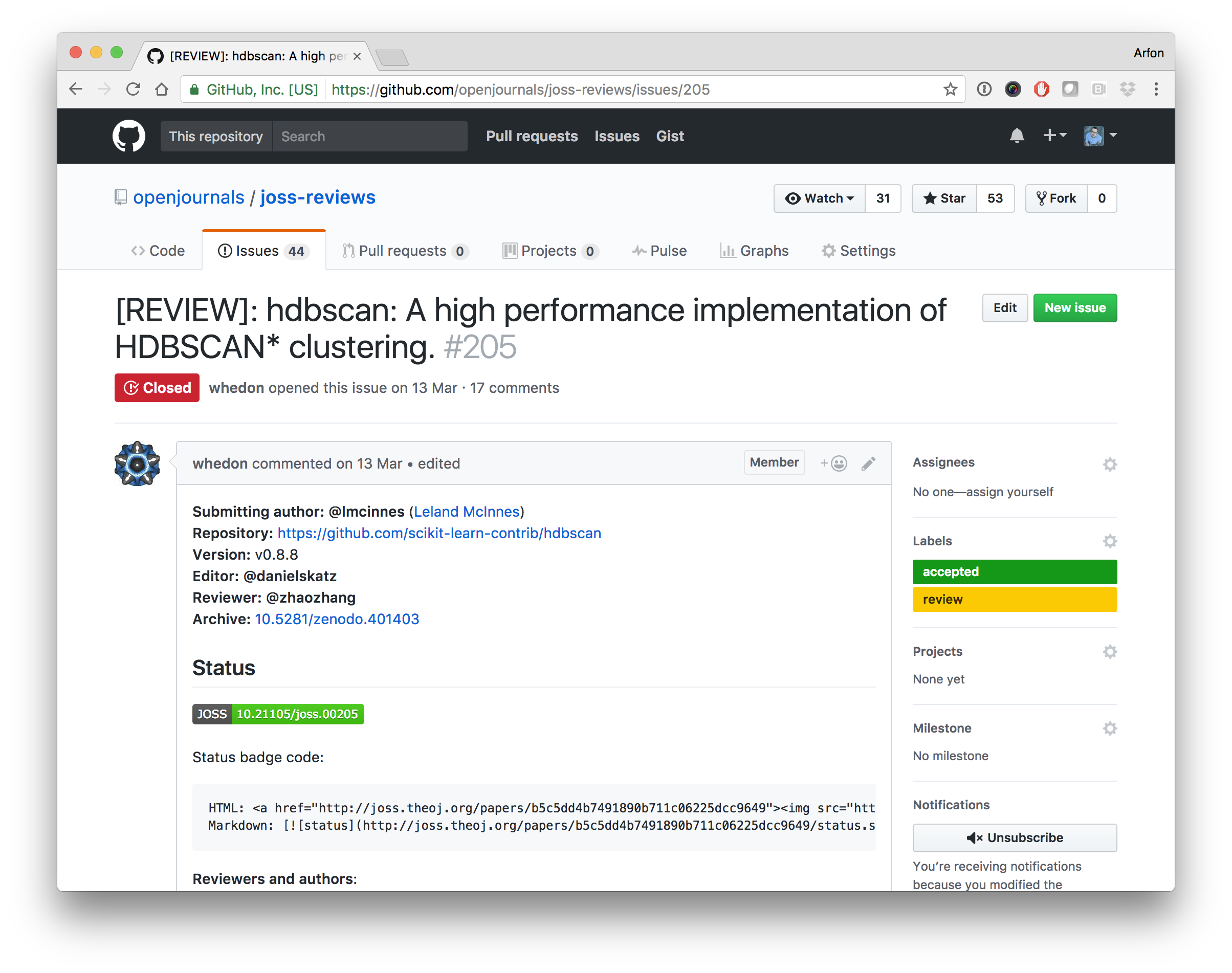Unsubscribe from issue notifications
Image resolution: width=1232 pixels, height=973 pixels.
[1015, 837]
